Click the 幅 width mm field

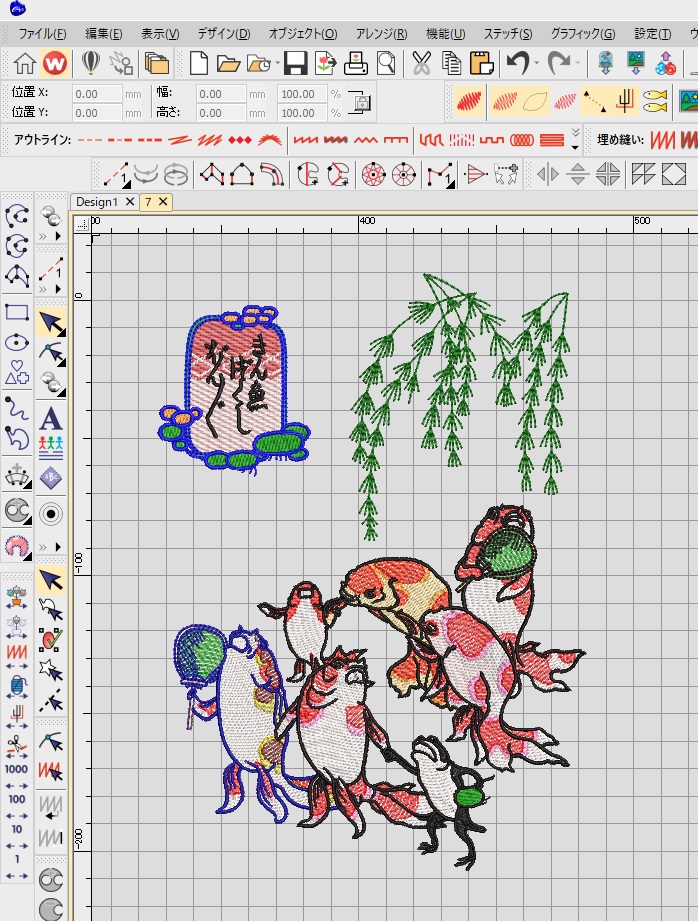[x=221, y=94]
